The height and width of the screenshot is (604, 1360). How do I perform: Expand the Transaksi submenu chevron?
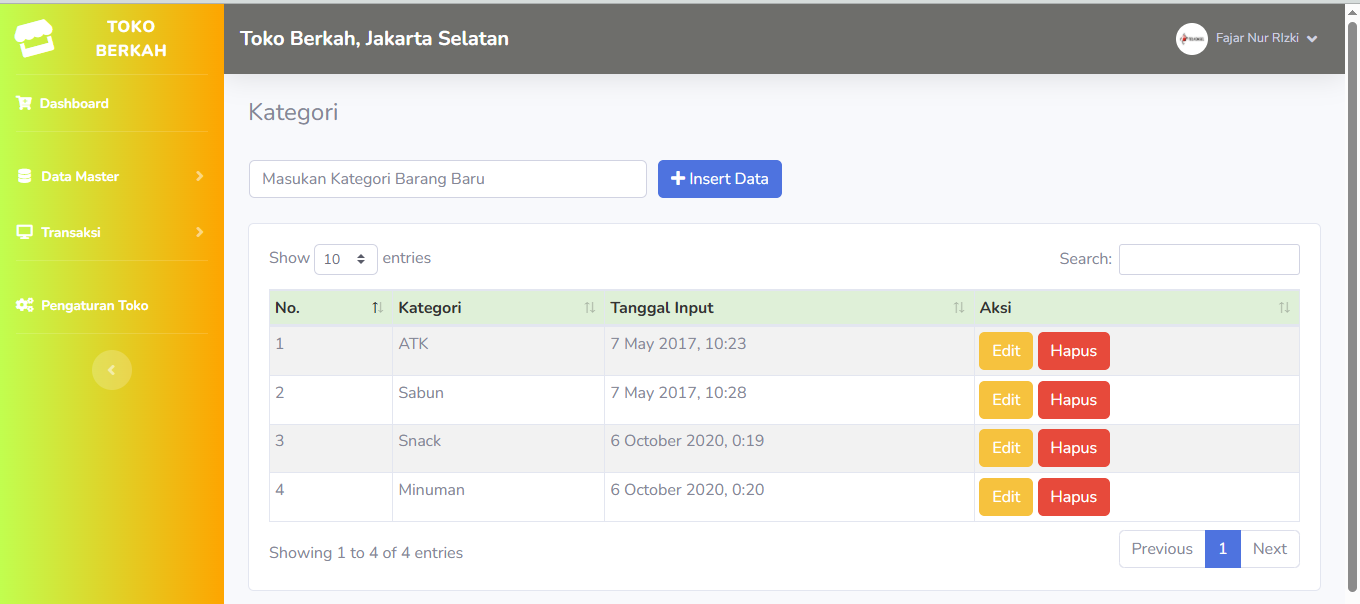tap(199, 232)
